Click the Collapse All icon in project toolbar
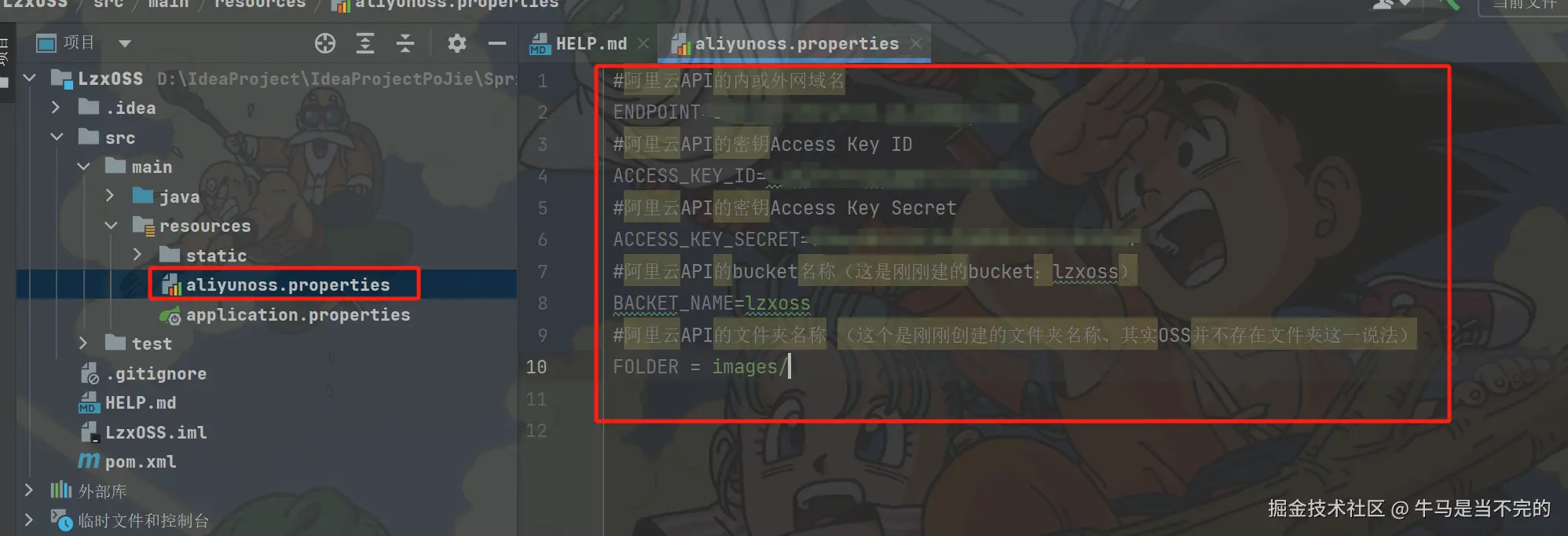The width and height of the screenshot is (1568, 536). pos(405,43)
